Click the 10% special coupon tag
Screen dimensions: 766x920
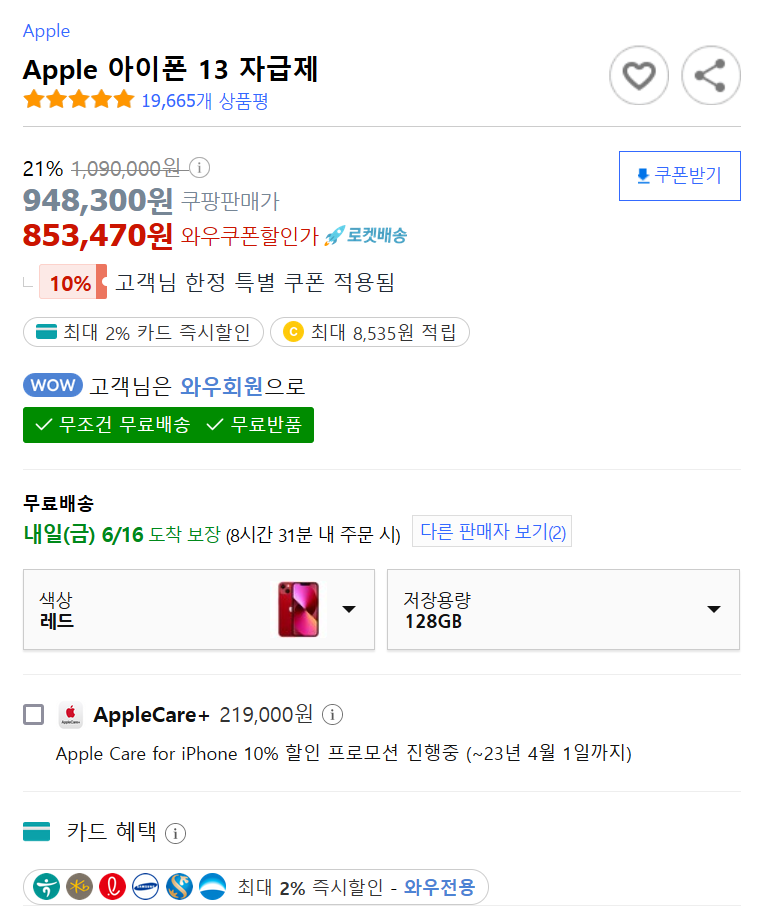coord(73,282)
